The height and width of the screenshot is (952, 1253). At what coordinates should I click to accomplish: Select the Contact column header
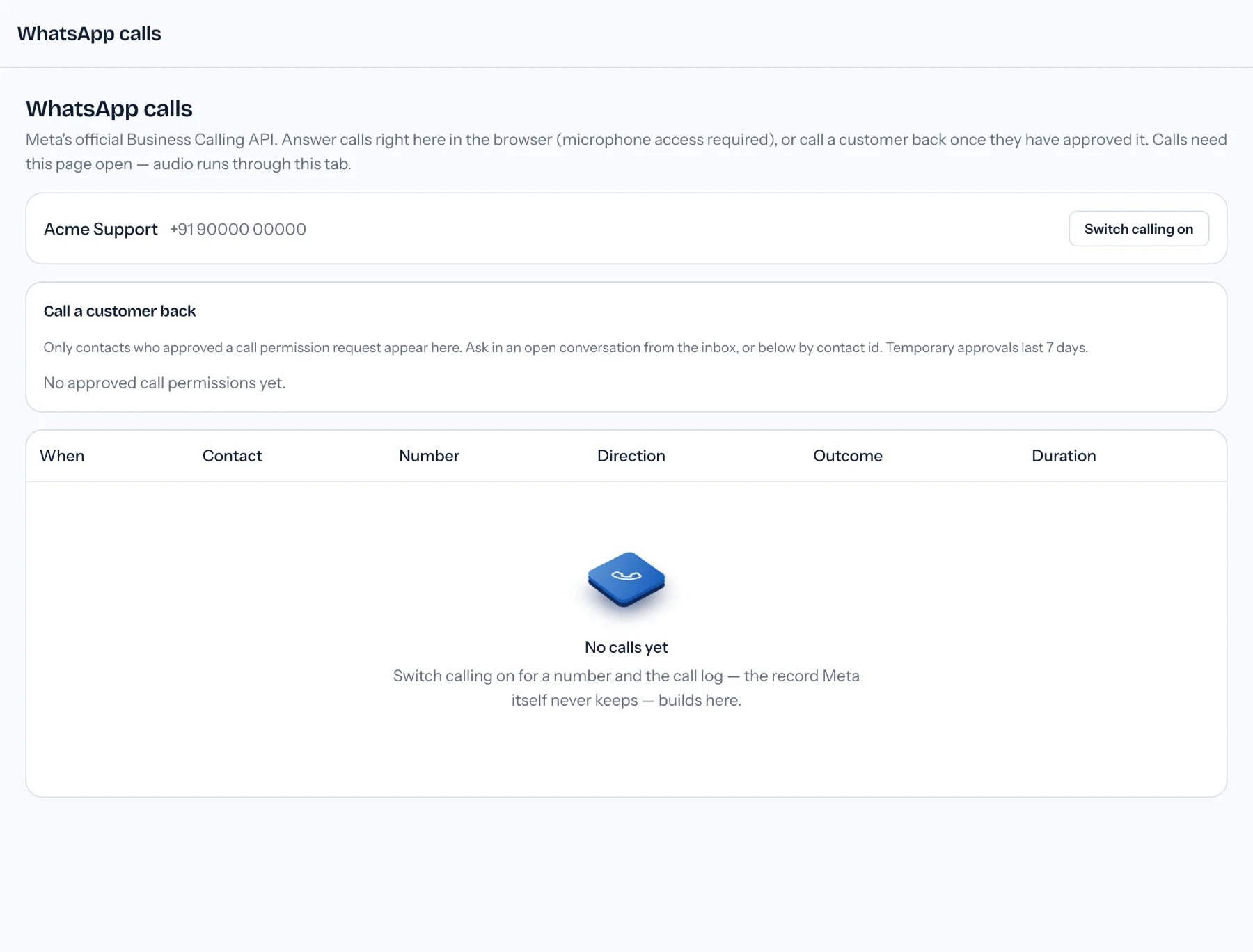[x=232, y=456]
